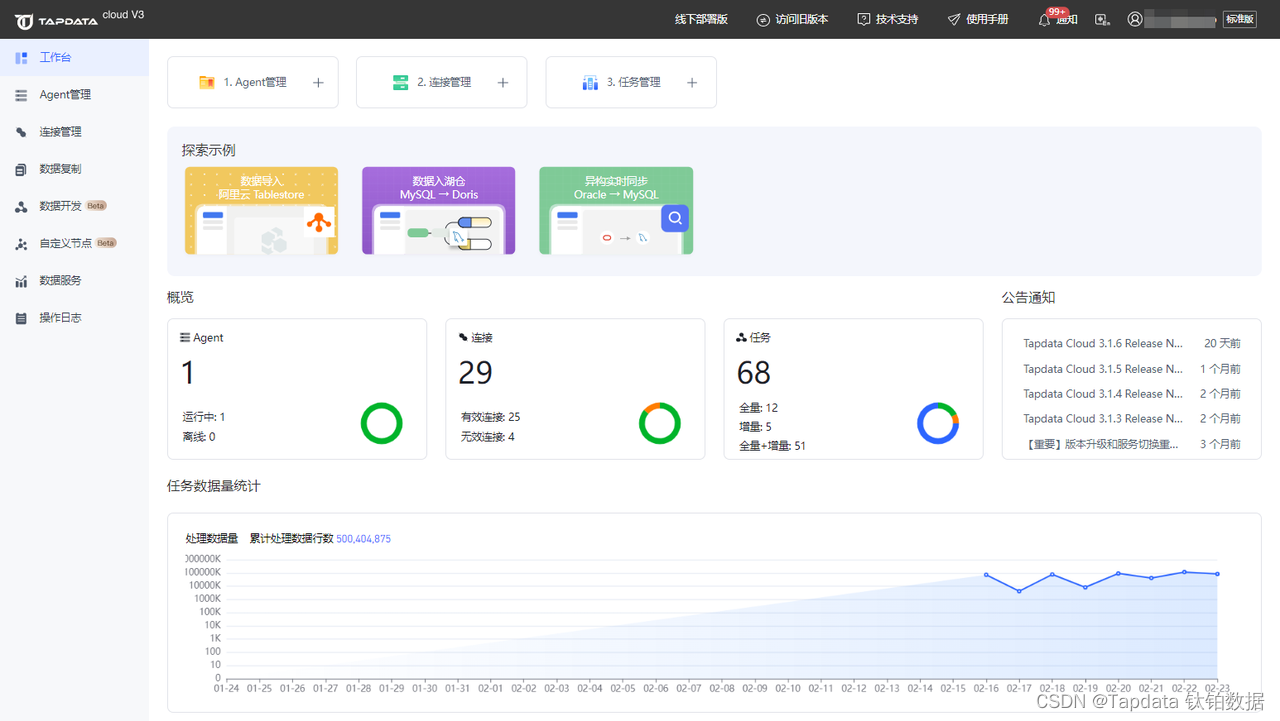Click the 技术支持 question icon
The width and height of the screenshot is (1280, 721).
coord(864,20)
